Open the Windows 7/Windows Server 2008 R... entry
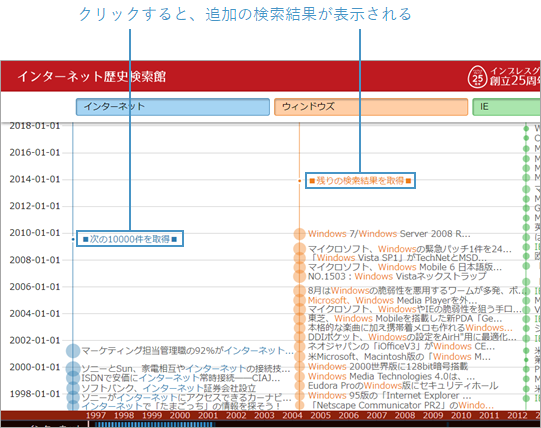Screen dimensions: 541x428 [x=389, y=234]
